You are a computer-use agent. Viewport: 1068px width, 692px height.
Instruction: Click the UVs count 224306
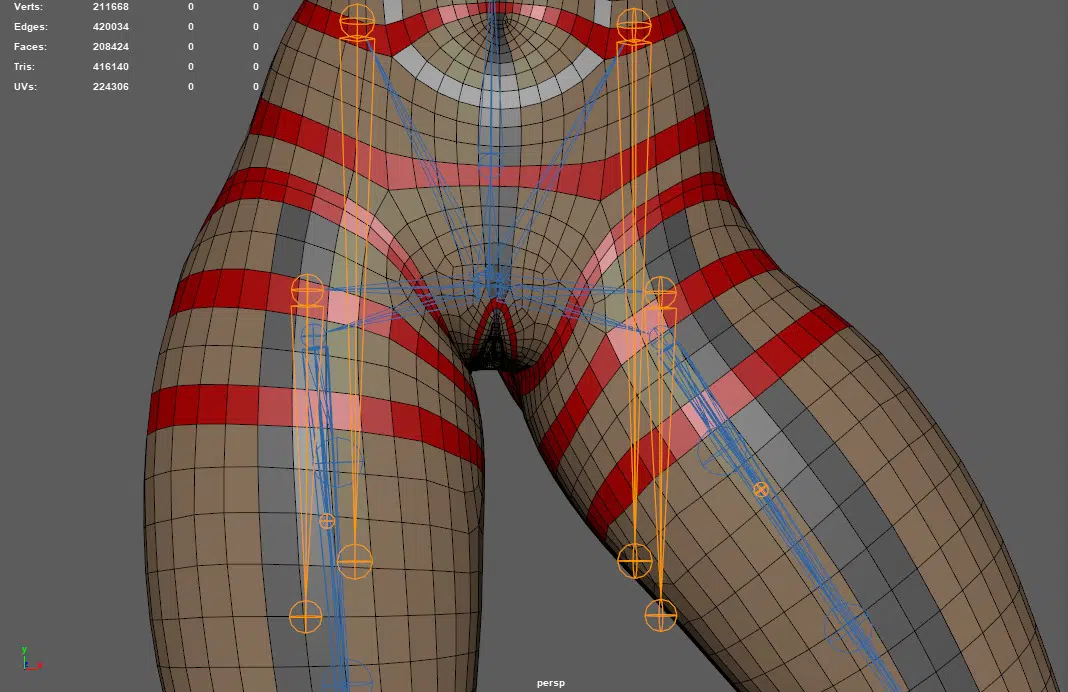click(110, 86)
